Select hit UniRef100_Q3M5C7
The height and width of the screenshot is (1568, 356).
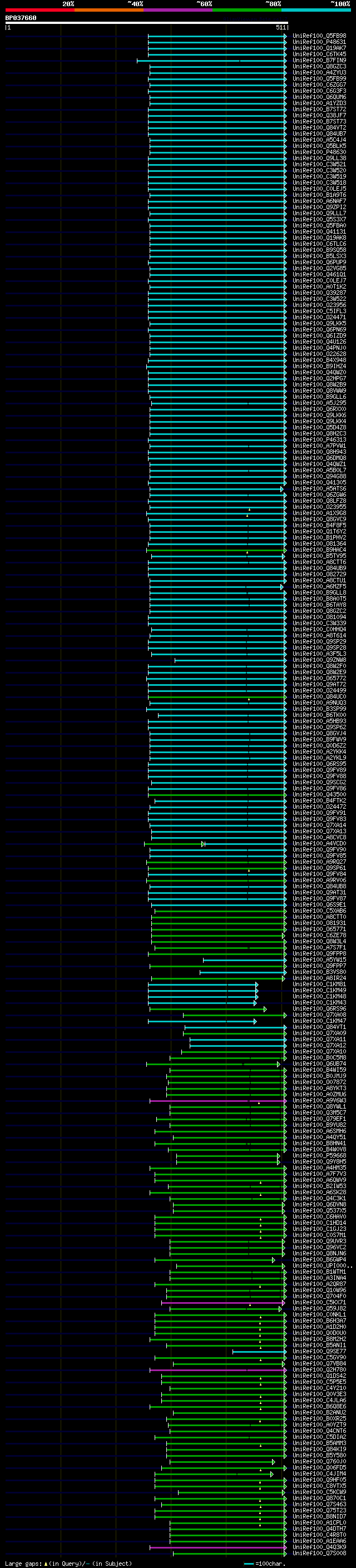coord(319,1112)
